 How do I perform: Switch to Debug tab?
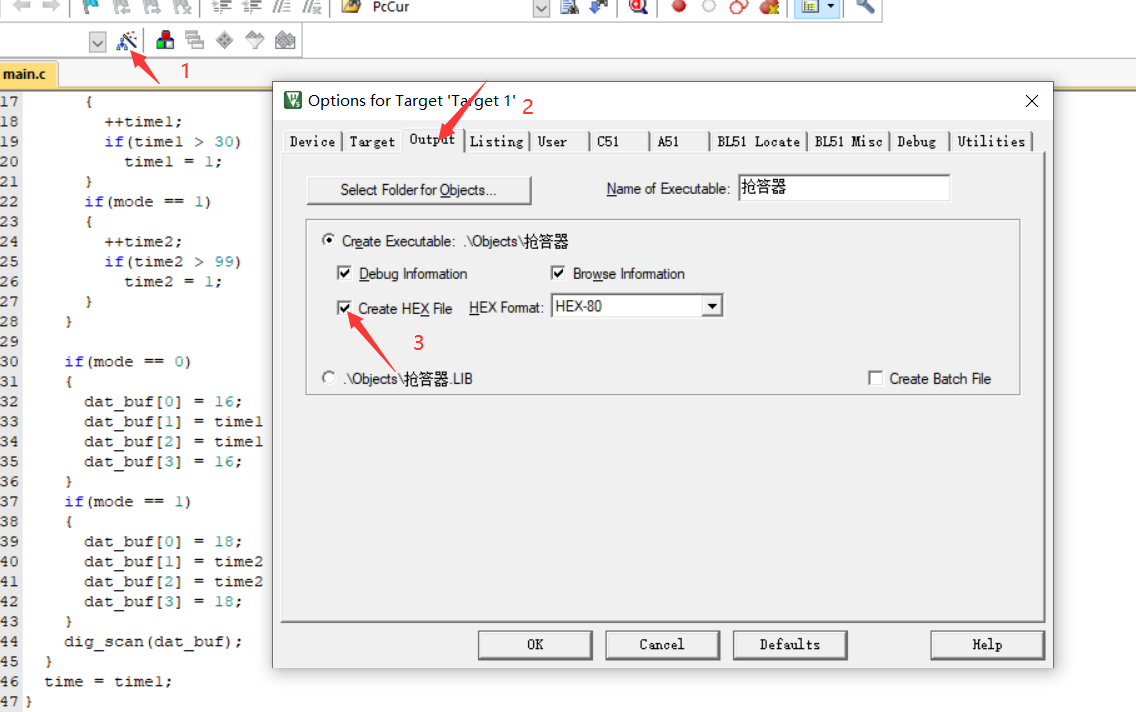click(x=916, y=141)
